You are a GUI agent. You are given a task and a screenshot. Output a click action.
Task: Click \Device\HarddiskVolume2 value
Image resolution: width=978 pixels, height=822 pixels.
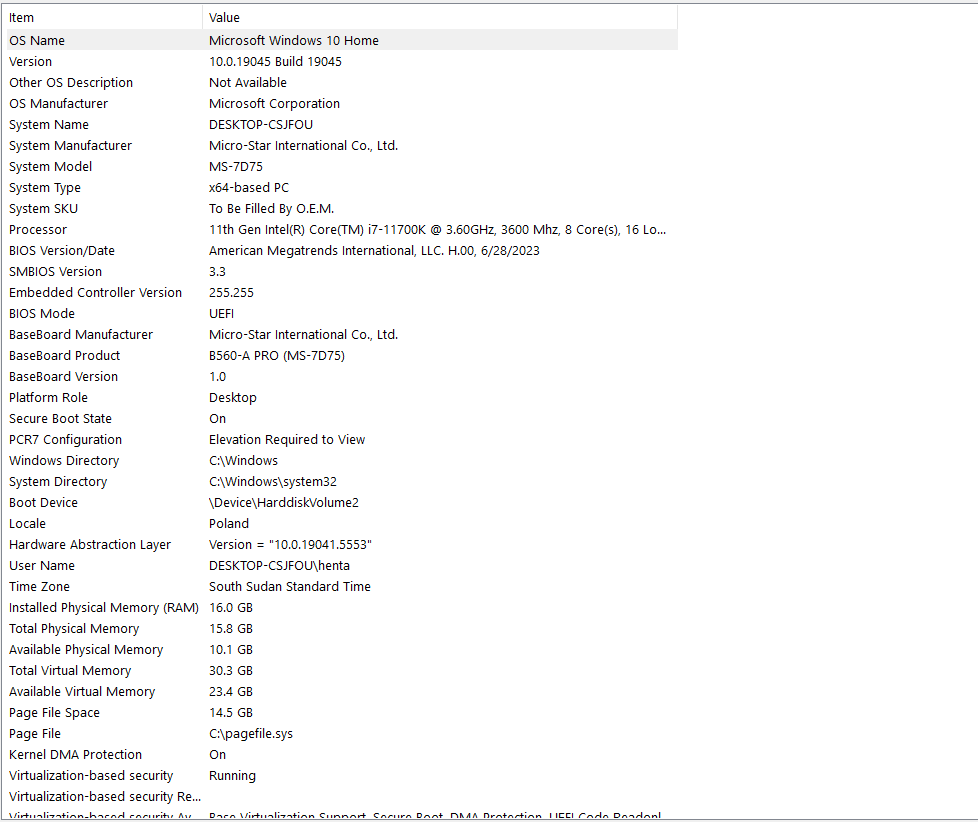coord(284,503)
